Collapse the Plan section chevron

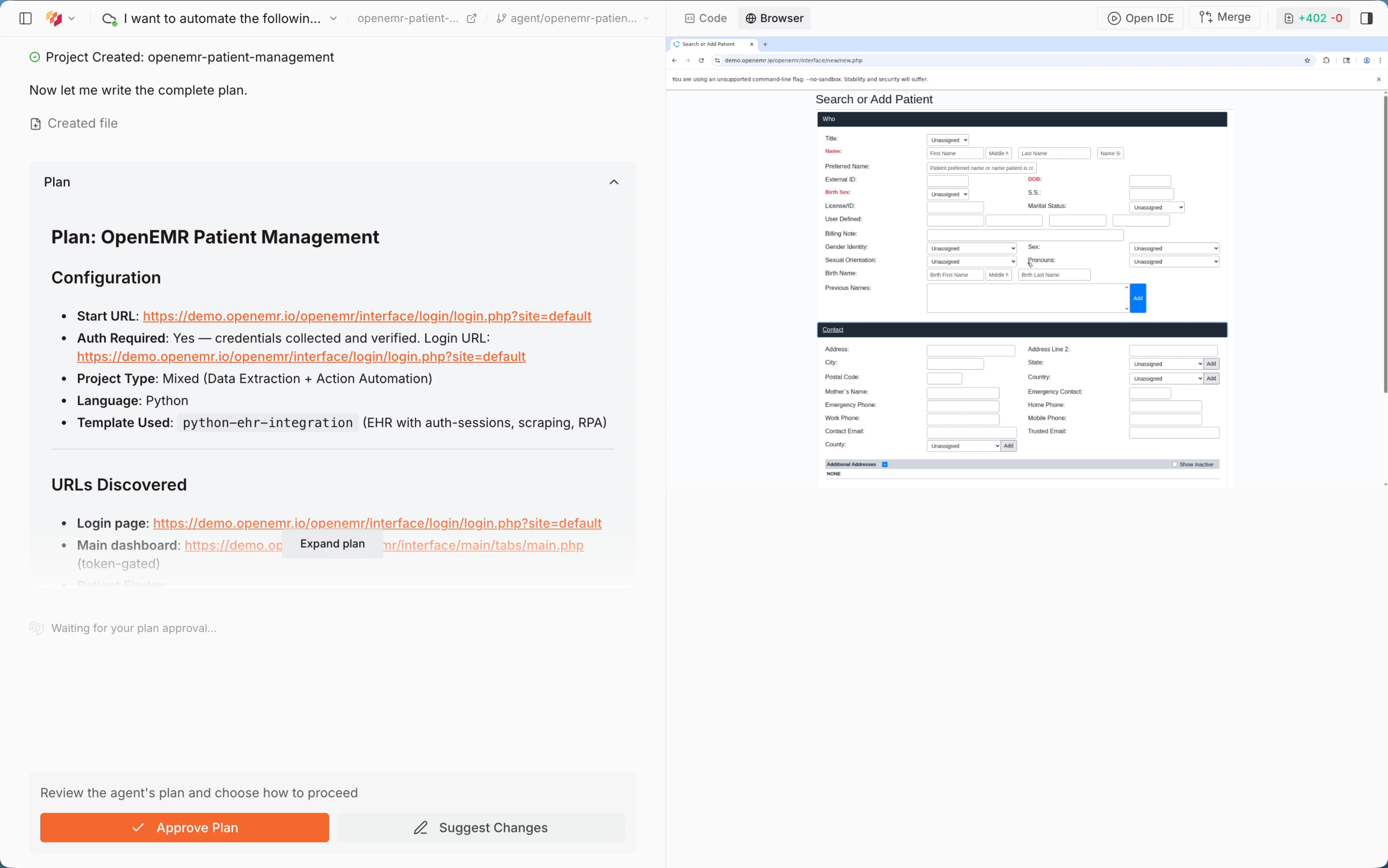click(x=613, y=182)
